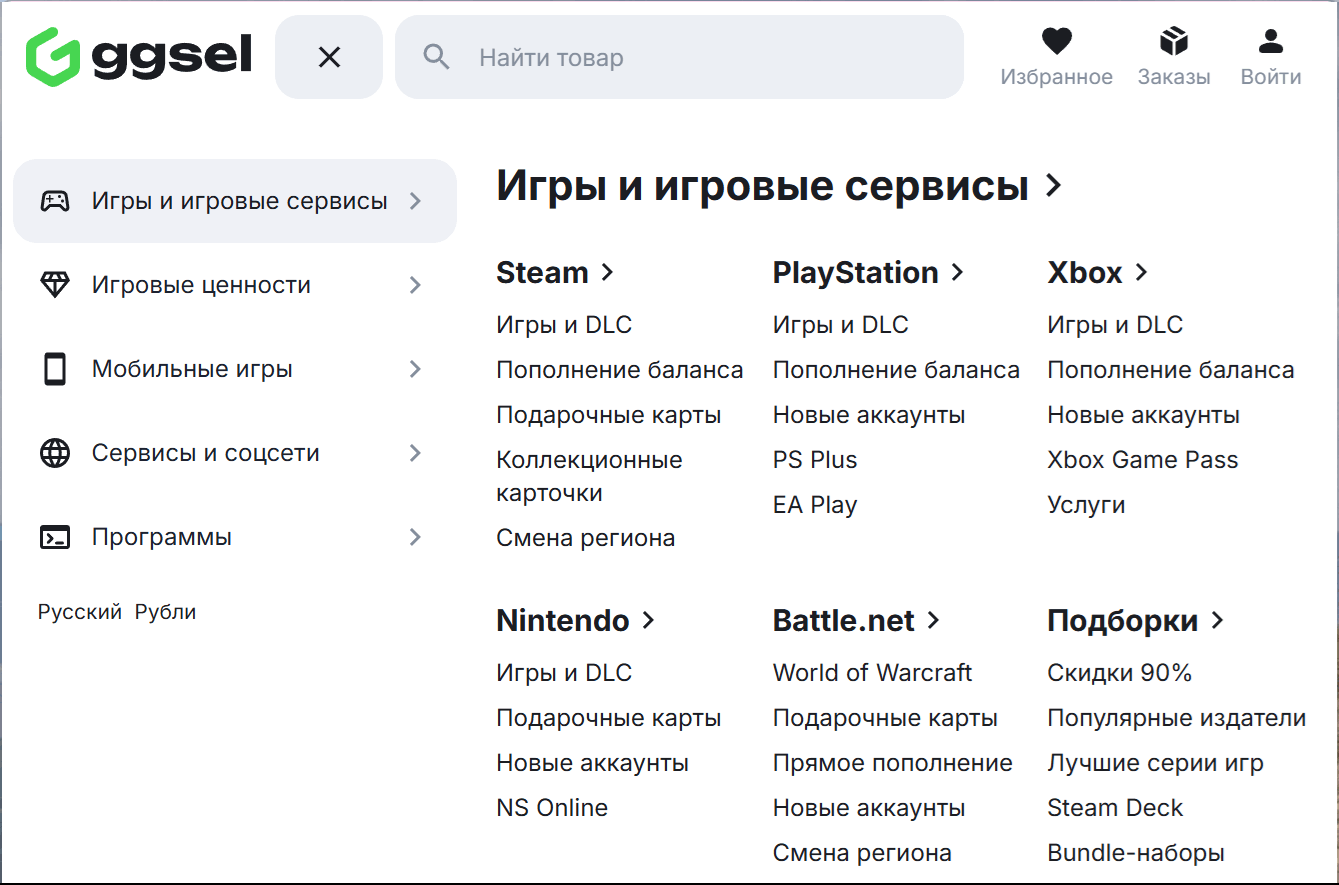Click phone icon for Мобильные игры

point(55,369)
